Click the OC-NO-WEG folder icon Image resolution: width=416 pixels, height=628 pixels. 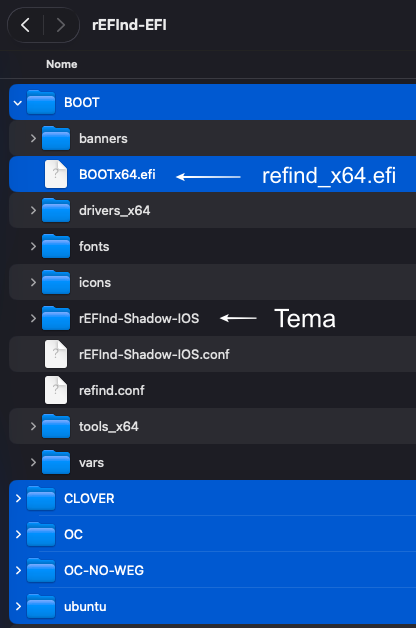click(41, 570)
